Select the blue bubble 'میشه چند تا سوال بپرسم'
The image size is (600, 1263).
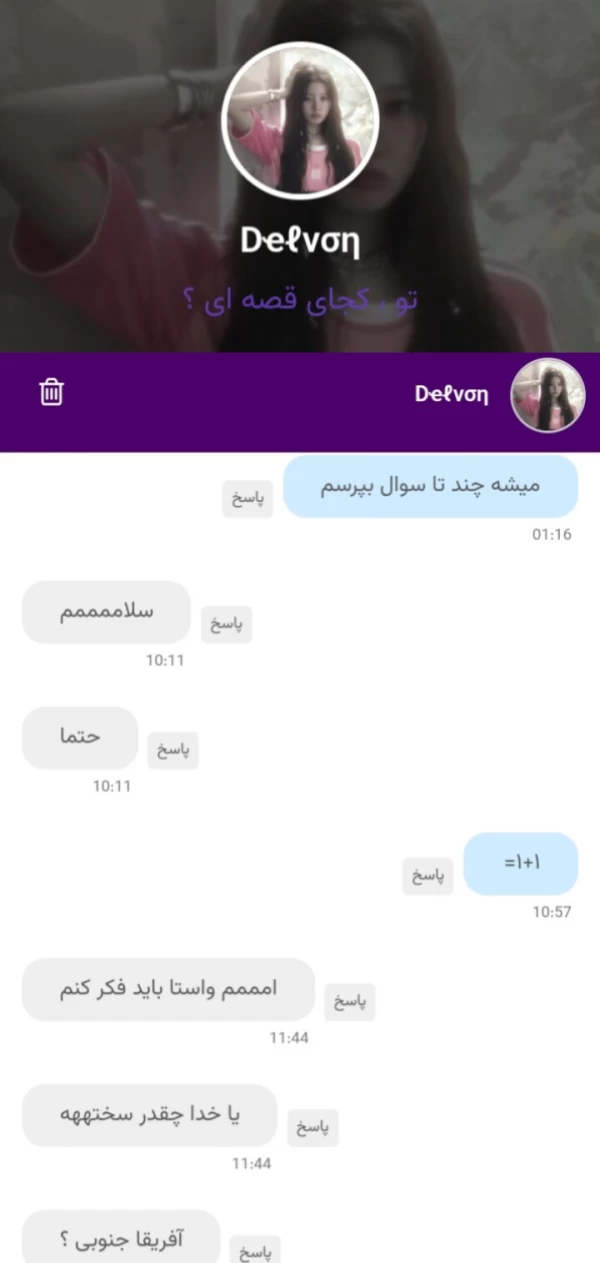[431, 486]
